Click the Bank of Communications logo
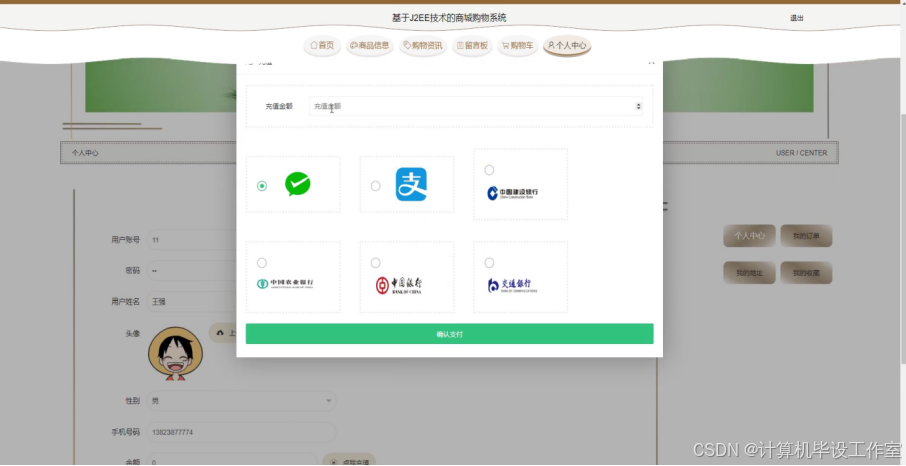The height and width of the screenshot is (466, 906). 512,285
